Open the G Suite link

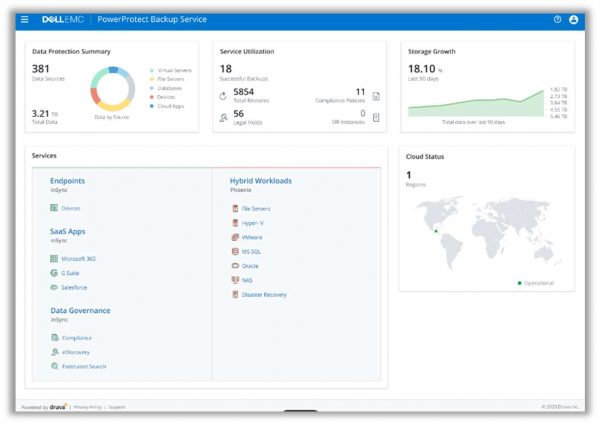click(x=70, y=273)
